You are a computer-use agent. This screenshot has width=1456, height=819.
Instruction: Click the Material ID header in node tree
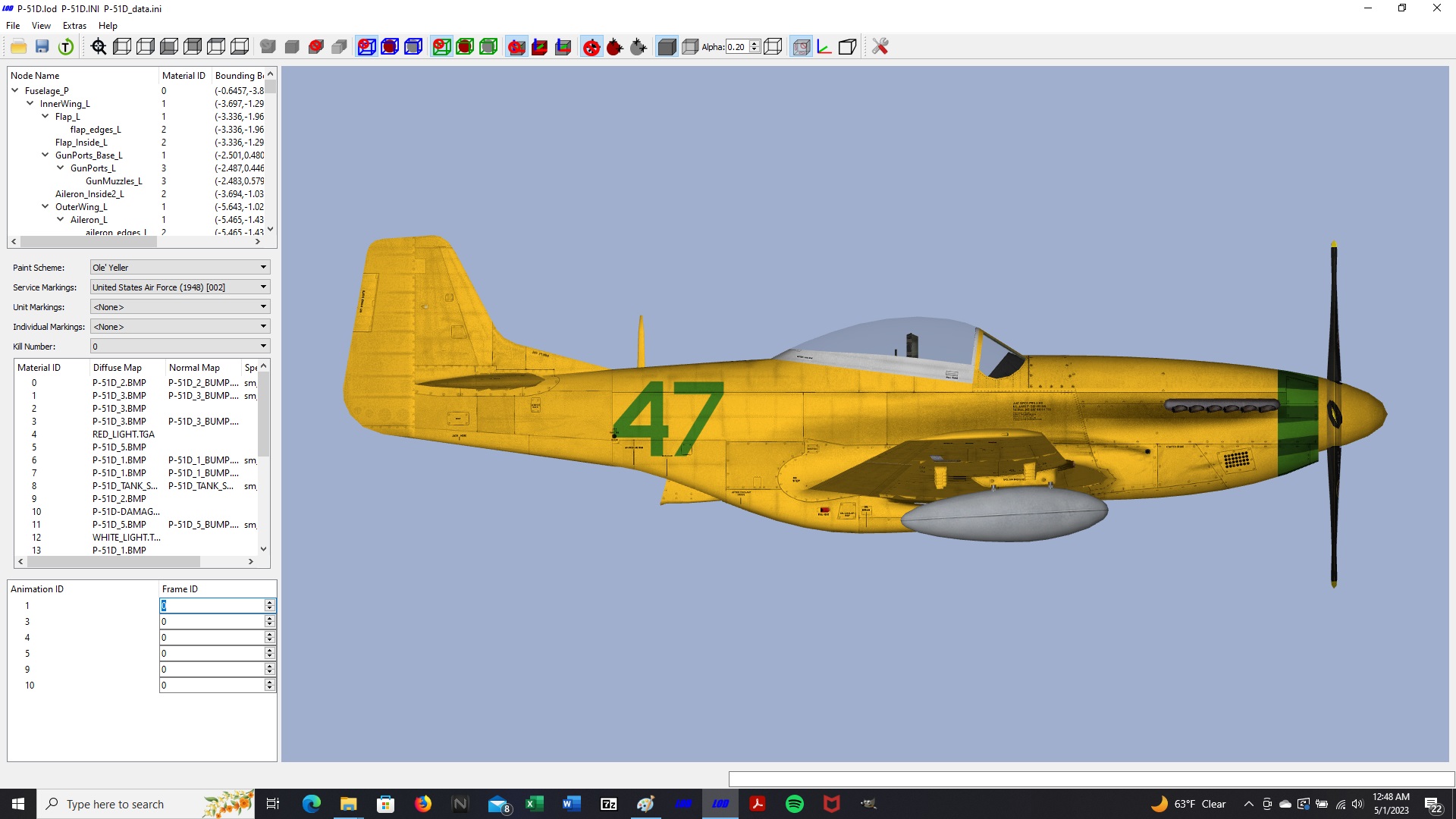pyautogui.click(x=185, y=76)
